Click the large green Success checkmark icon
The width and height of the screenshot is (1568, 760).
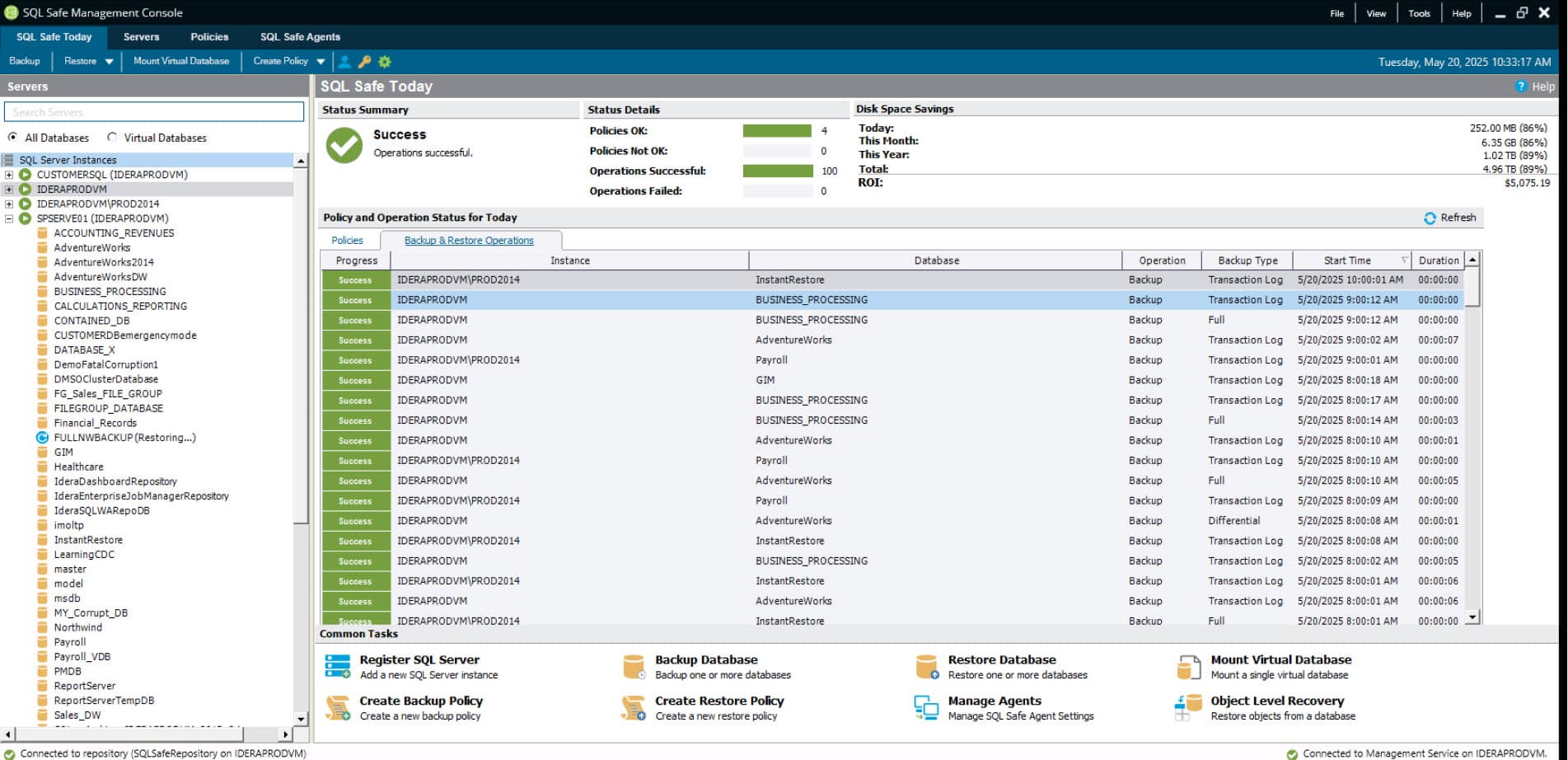(x=344, y=145)
